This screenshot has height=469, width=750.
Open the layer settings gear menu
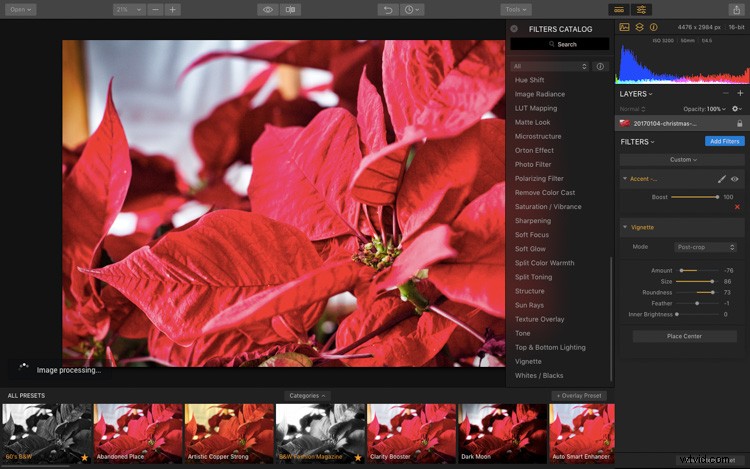tap(737, 109)
